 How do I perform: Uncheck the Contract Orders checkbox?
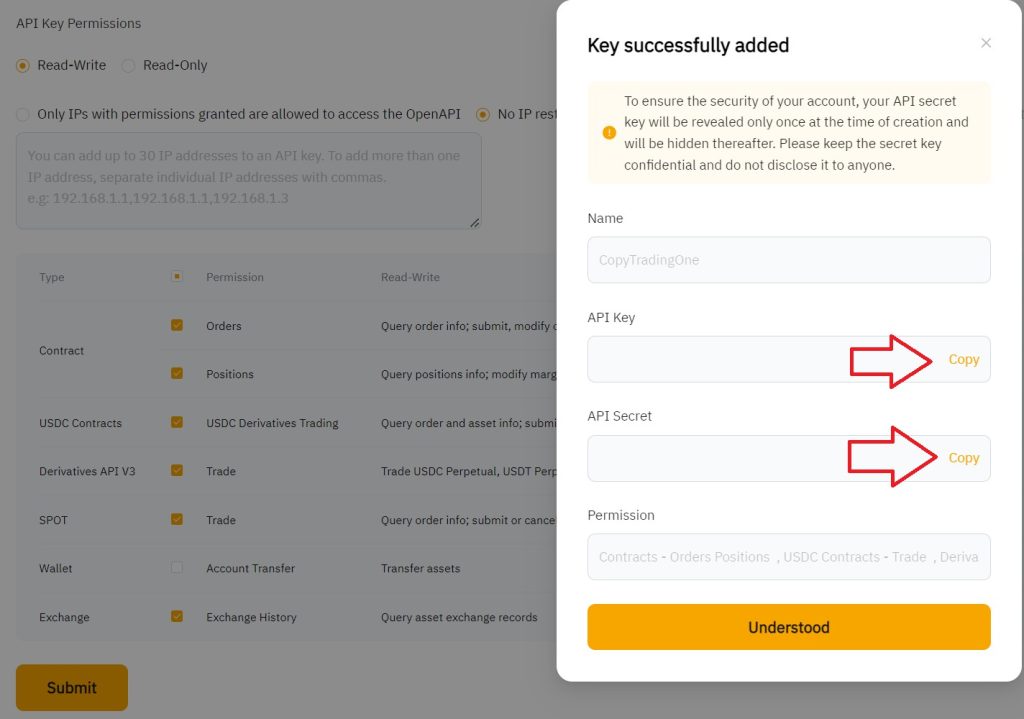(x=177, y=325)
